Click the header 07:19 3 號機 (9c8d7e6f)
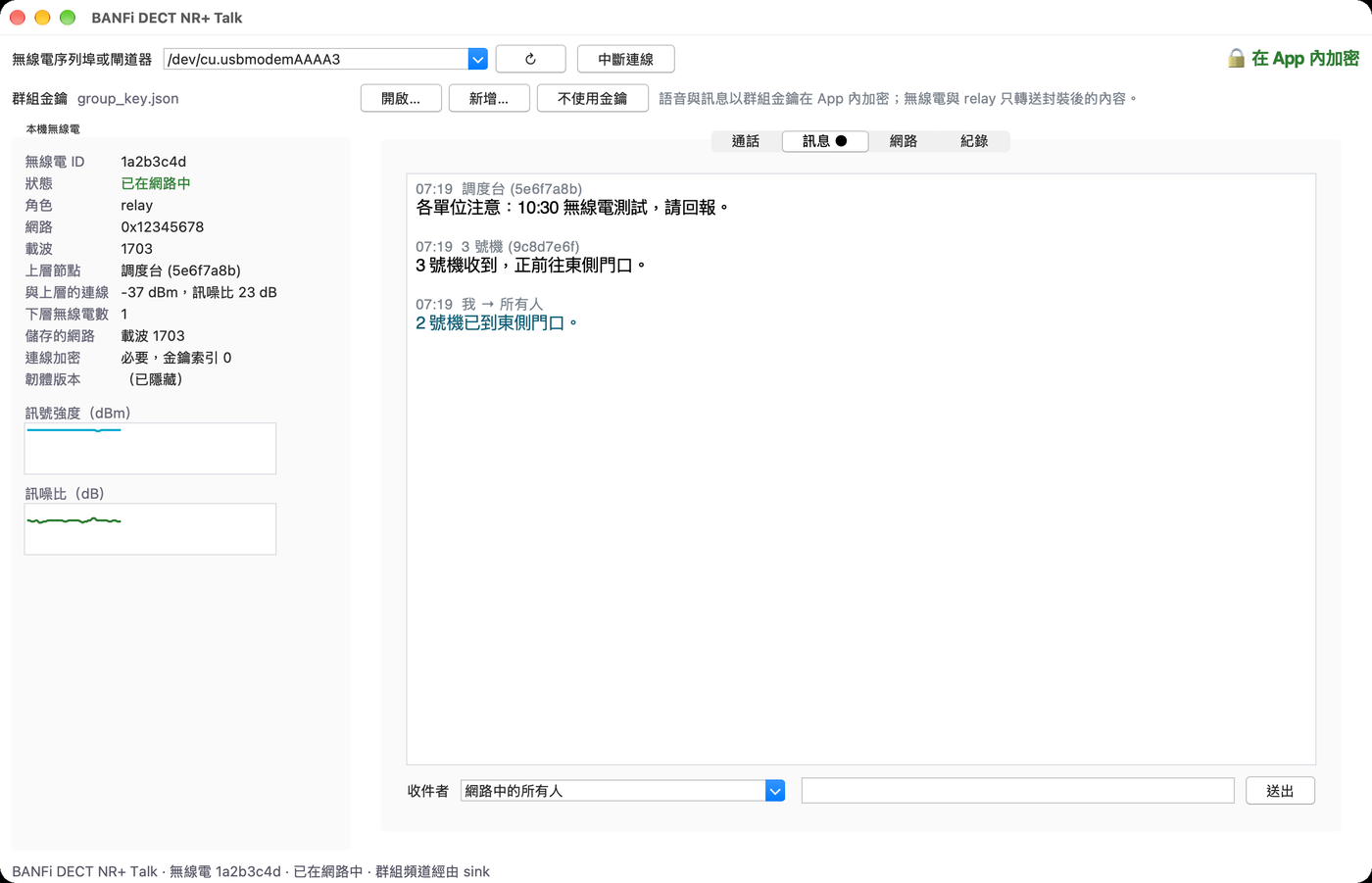Image resolution: width=1372 pixels, height=883 pixels. [x=498, y=247]
